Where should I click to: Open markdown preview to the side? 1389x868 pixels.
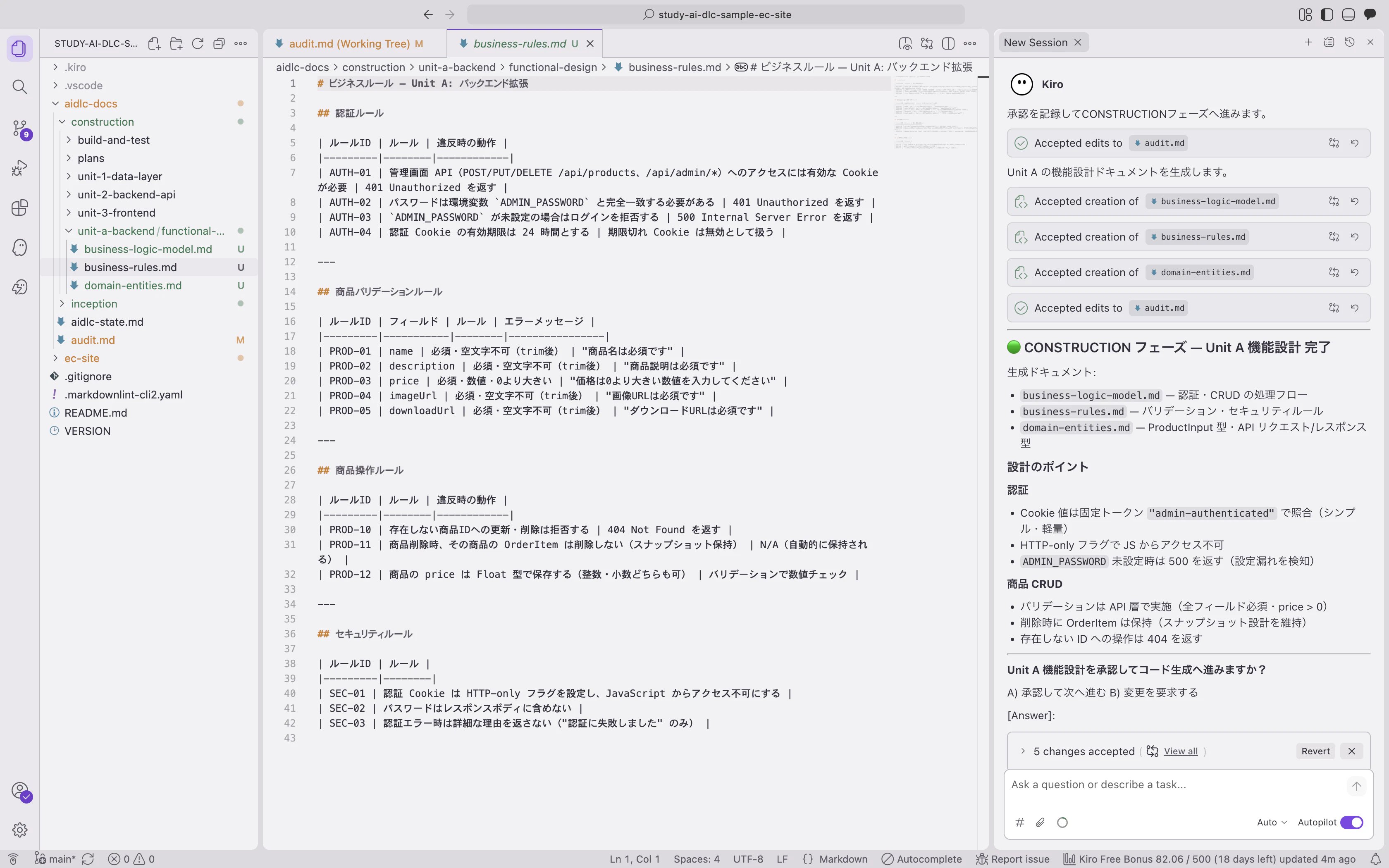(905, 44)
